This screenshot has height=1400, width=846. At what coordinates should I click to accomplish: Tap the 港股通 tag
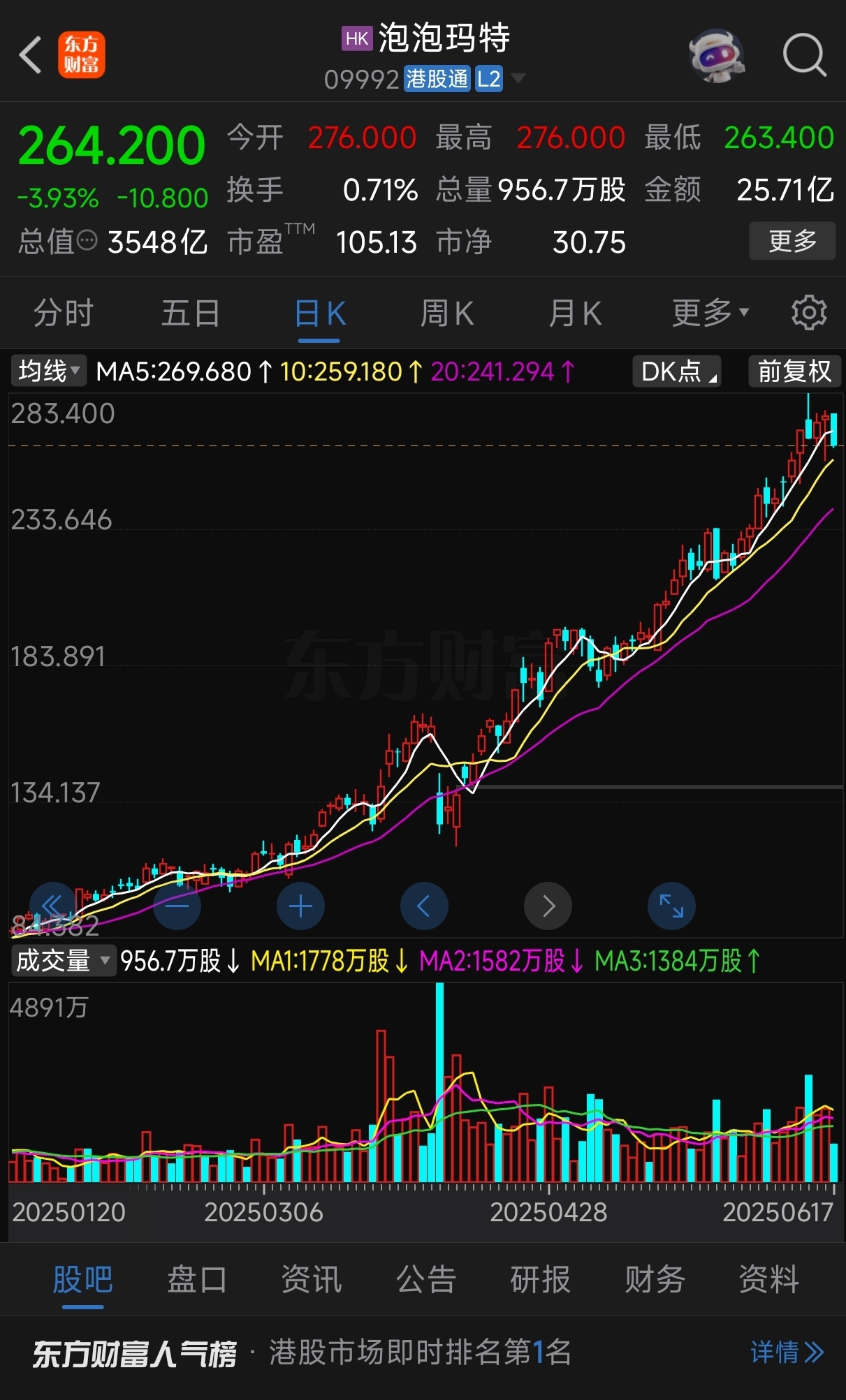tap(437, 79)
